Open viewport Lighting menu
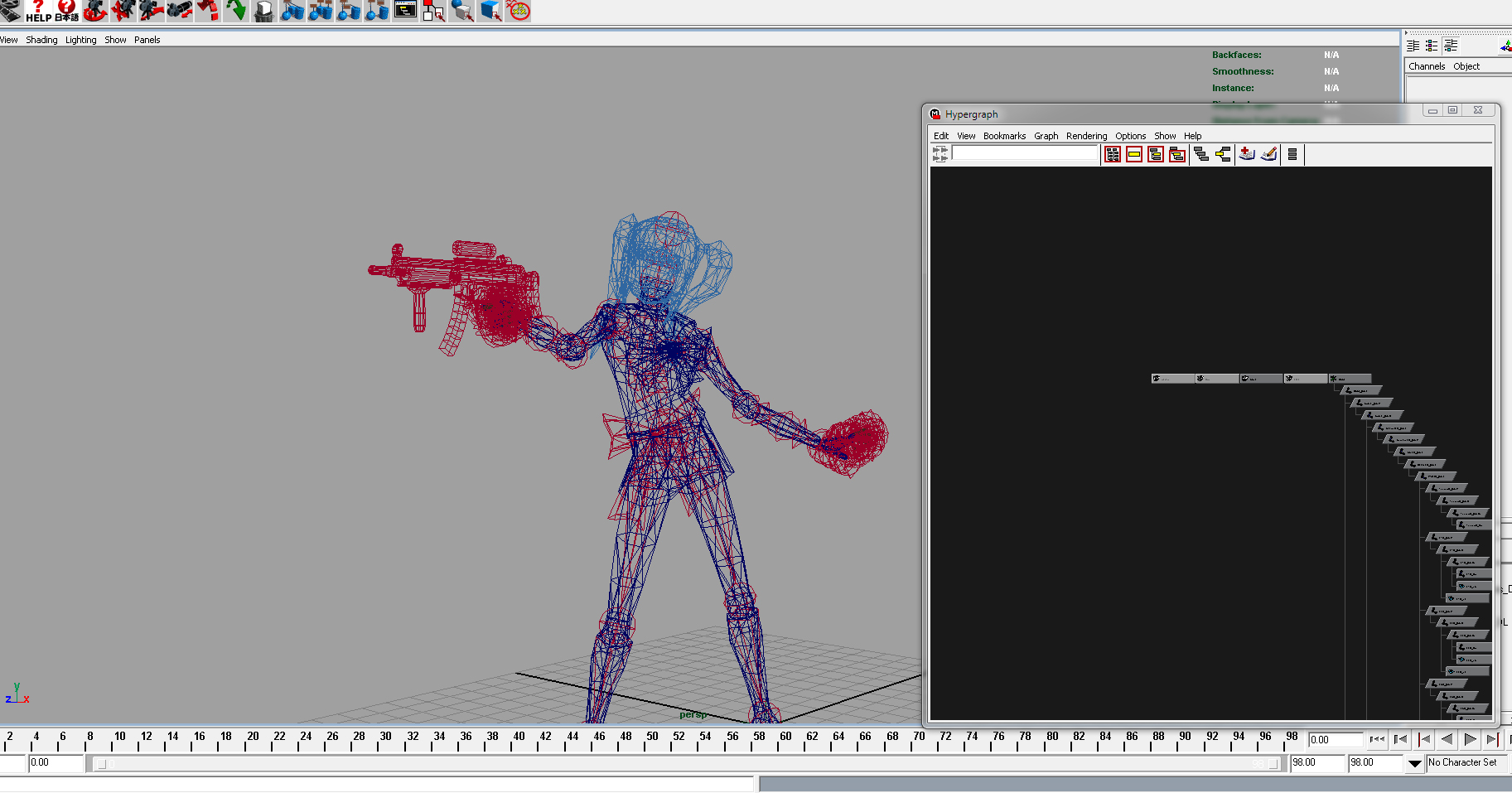This screenshot has width=1512, height=793. click(x=80, y=40)
